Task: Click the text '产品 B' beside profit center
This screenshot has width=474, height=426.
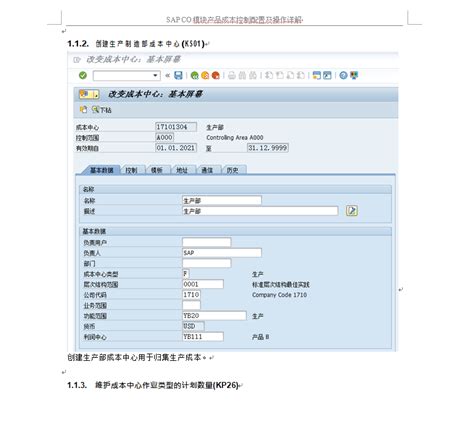Action: pyautogui.click(x=261, y=337)
